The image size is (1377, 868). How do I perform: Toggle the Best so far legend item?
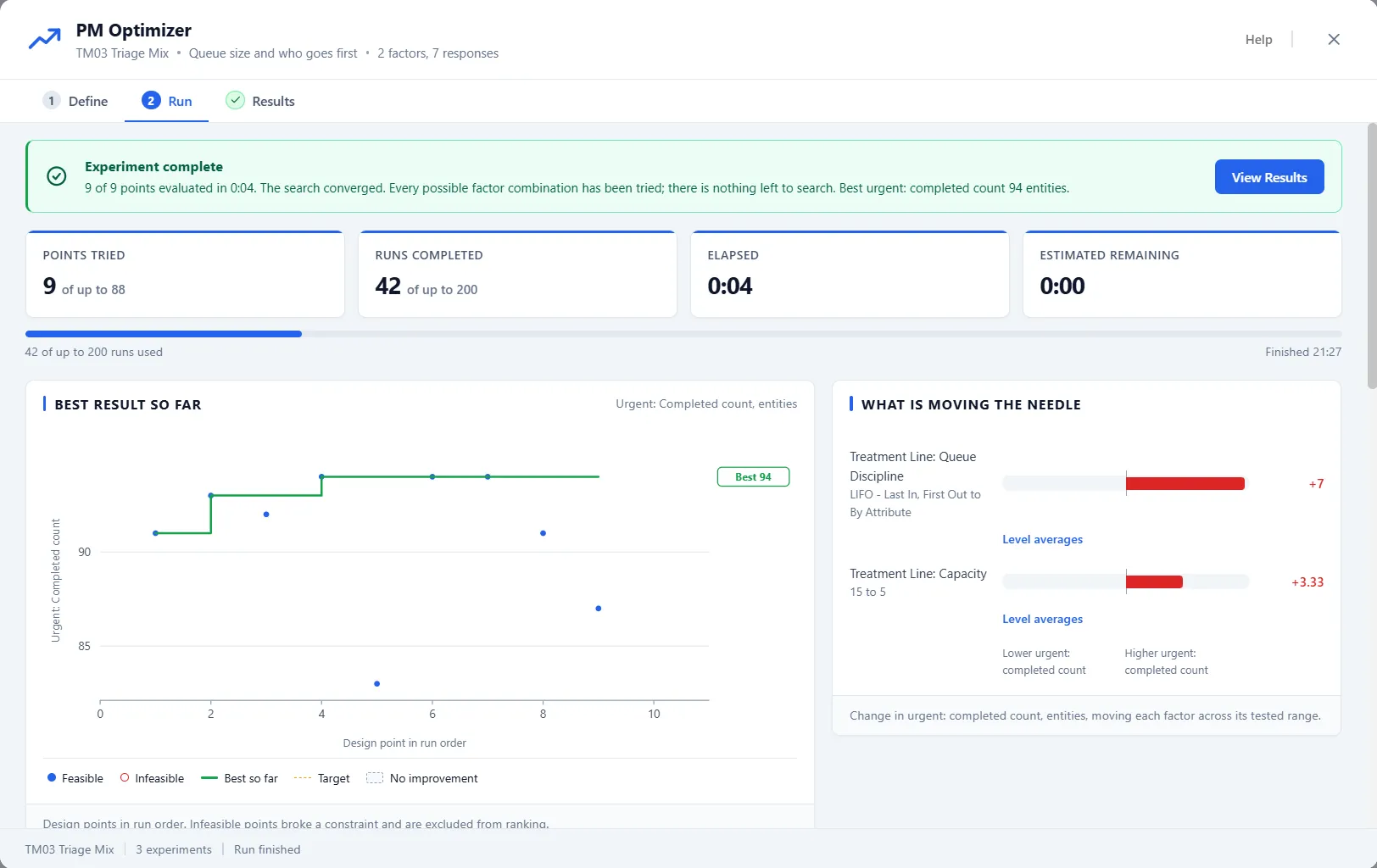(x=239, y=778)
